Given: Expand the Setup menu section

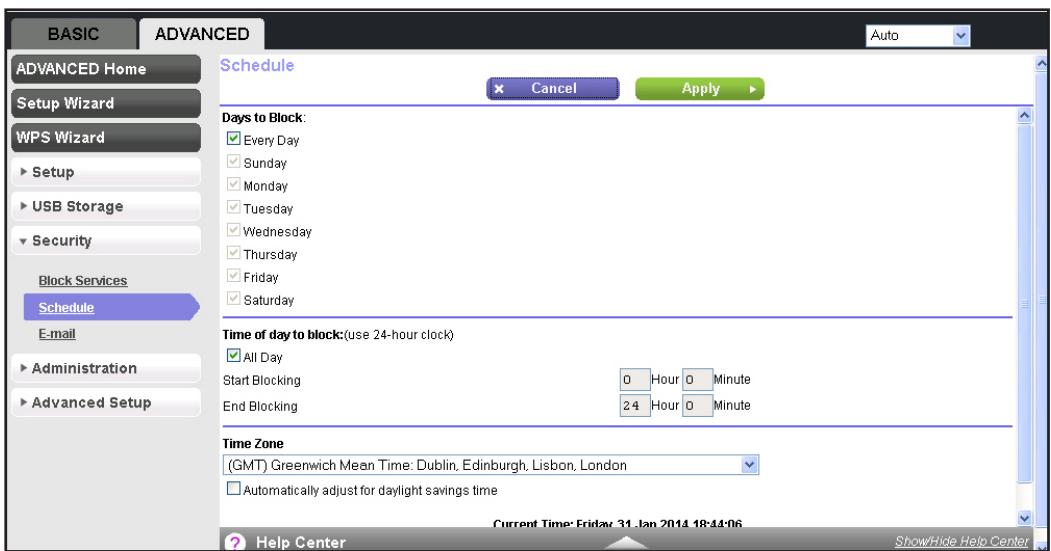Looking at the screenshot, I should [106, 172].
